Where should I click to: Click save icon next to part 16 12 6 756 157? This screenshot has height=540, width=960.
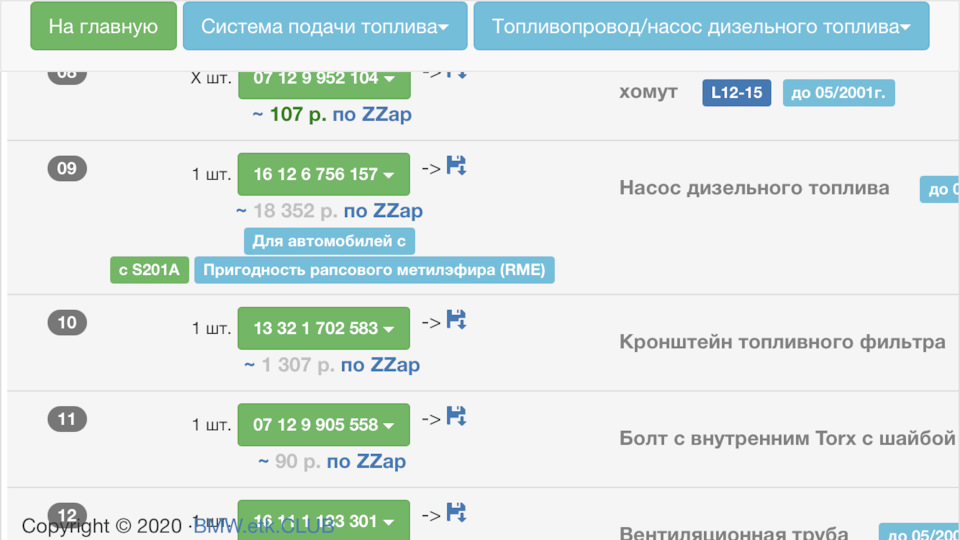click(x=456, y=166)
